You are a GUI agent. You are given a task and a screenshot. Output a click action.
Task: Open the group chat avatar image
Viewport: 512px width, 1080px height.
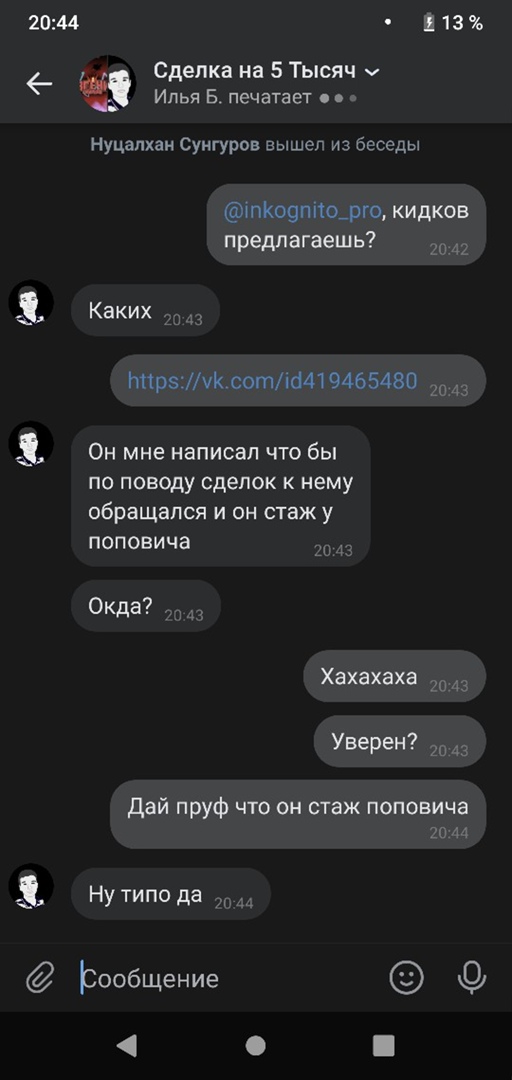pos(108,83)
